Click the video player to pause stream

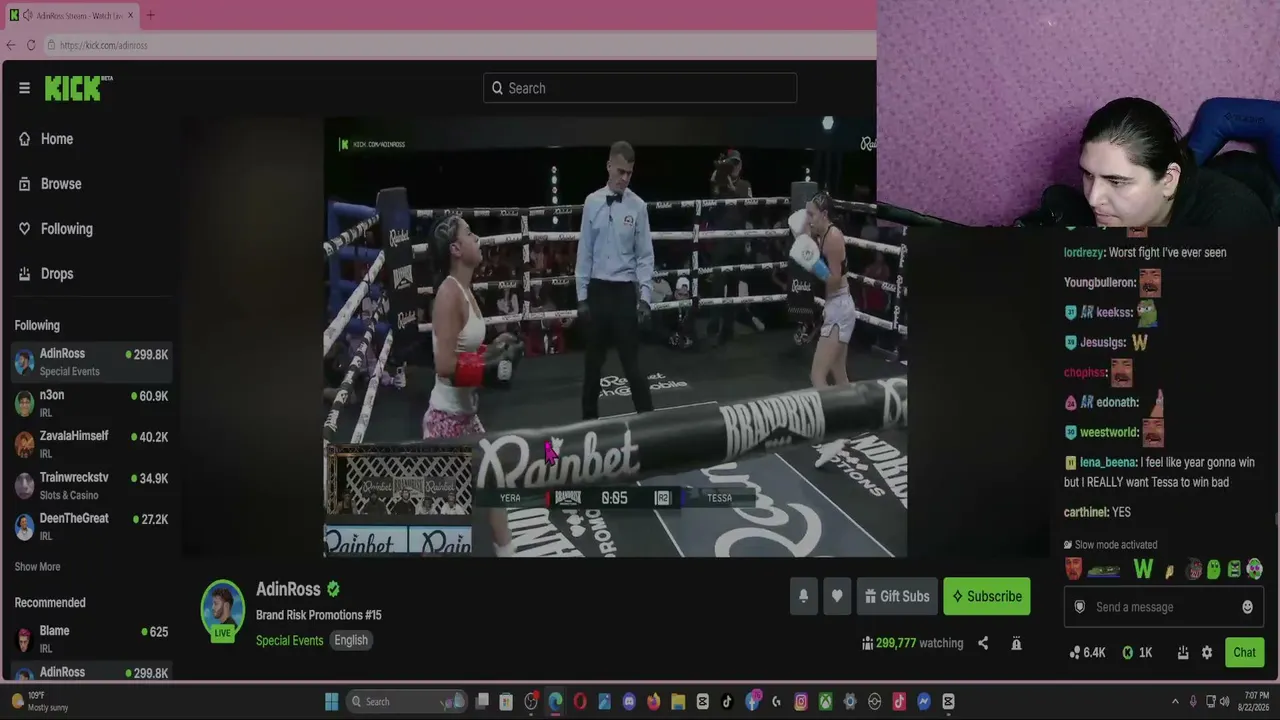pyautogui.click(x=614, y=336)
